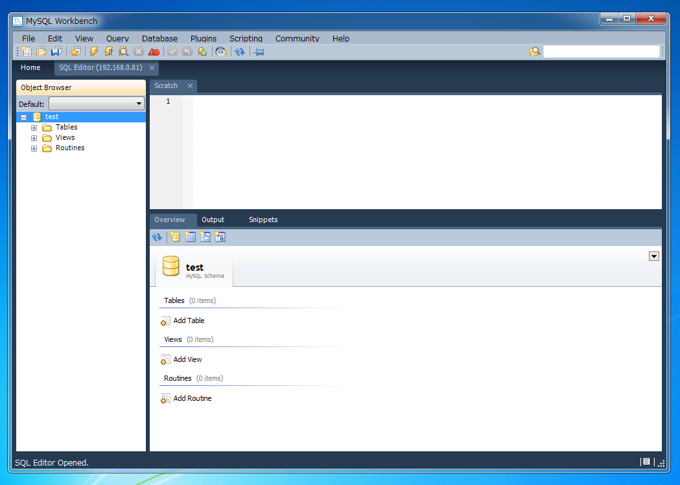Select the test schema in Object Browser
The image size is (680, 485).
[52, 117]
